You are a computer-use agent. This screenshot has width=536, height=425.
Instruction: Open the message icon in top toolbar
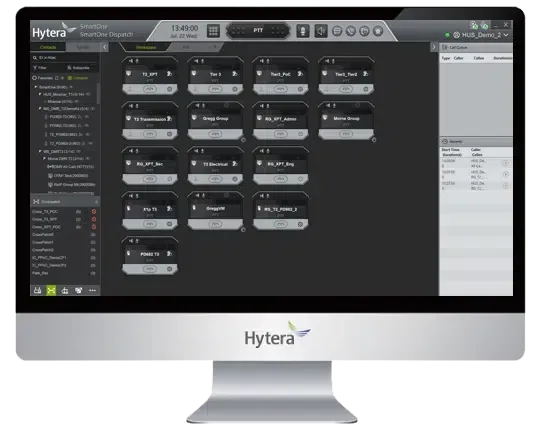337,31
